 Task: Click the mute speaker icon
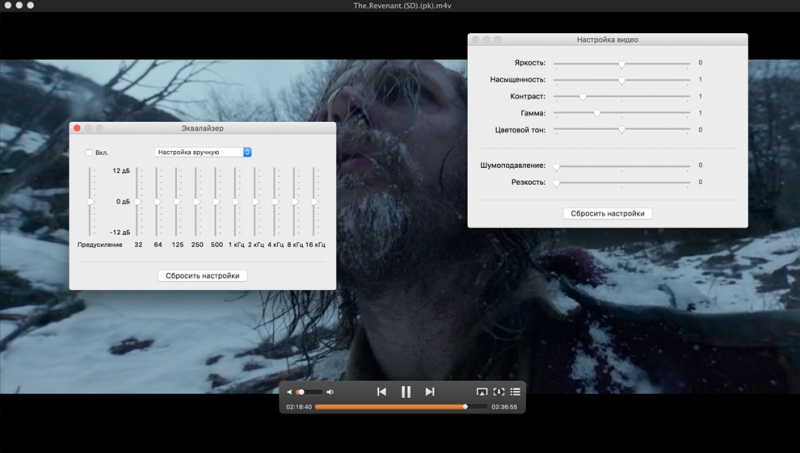pyautogui.click(x=289, y=392)
